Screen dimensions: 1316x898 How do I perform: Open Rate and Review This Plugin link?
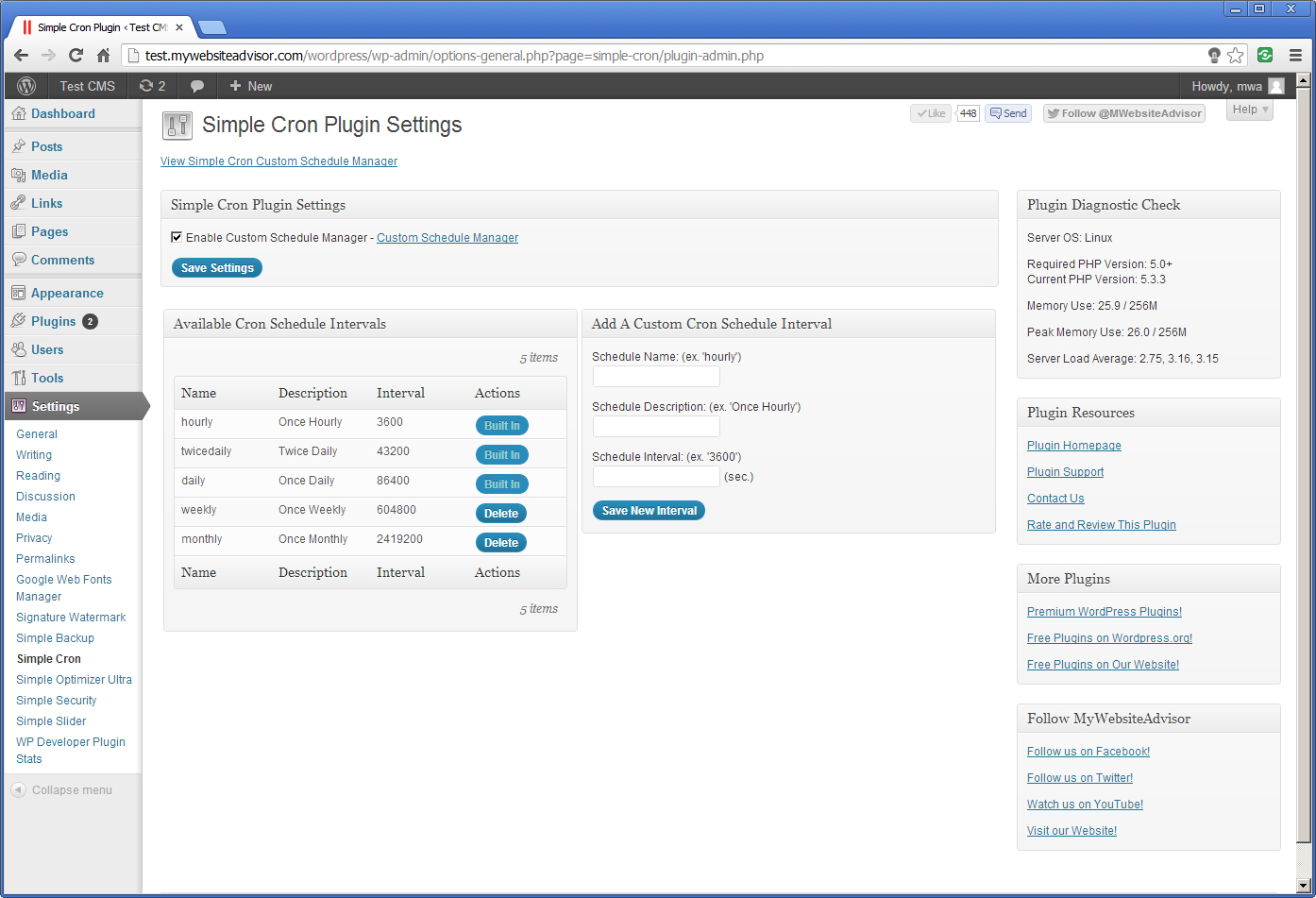point(1102,525)
